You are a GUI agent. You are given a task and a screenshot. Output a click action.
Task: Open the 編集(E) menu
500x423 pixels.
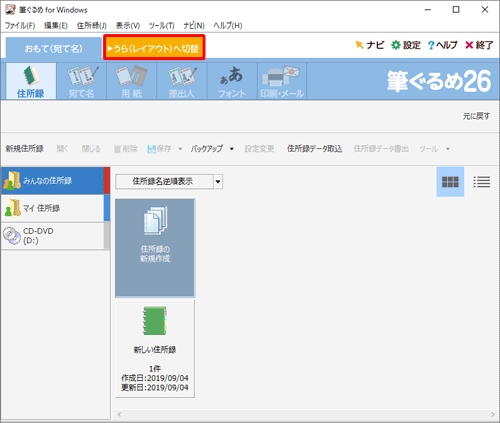point(56,26)
